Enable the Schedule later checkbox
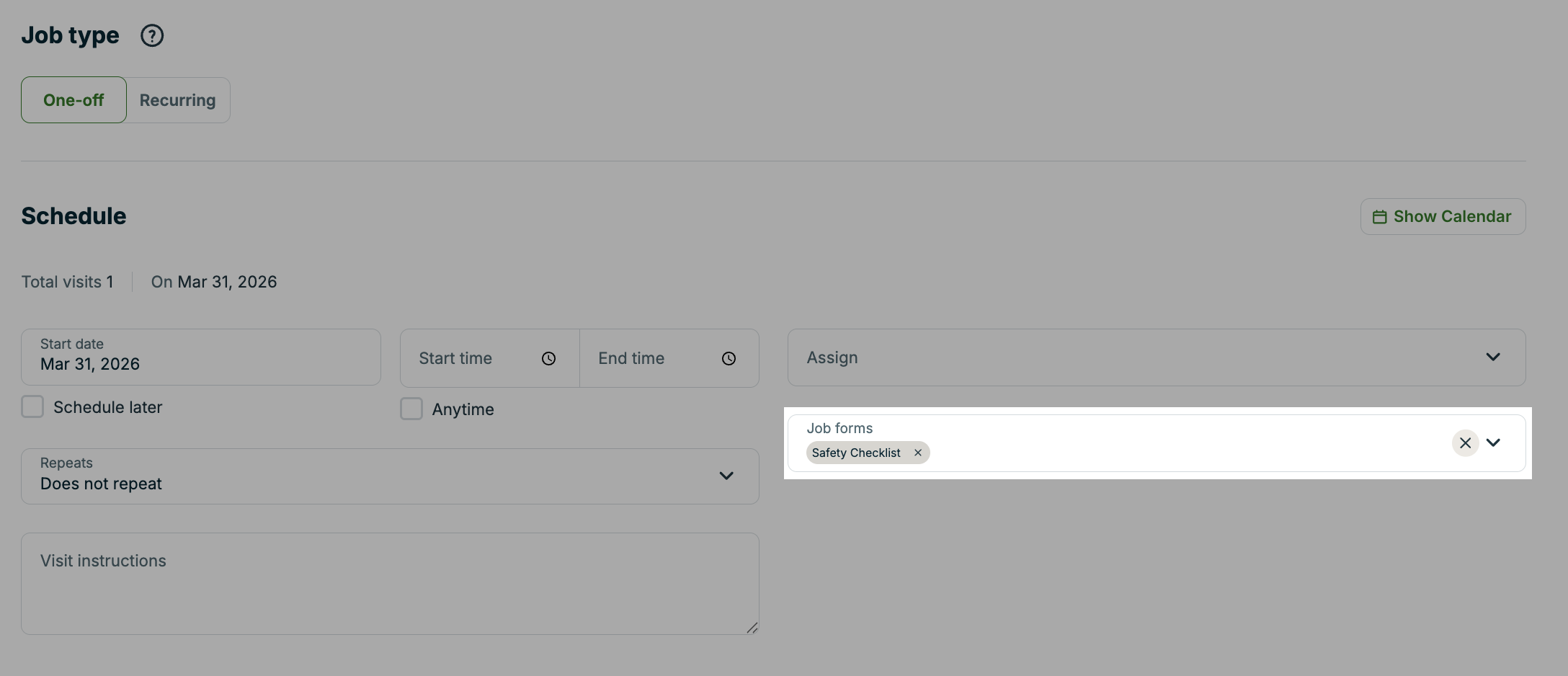Viewport: 1568px width, 676px height. pos(32,406)
